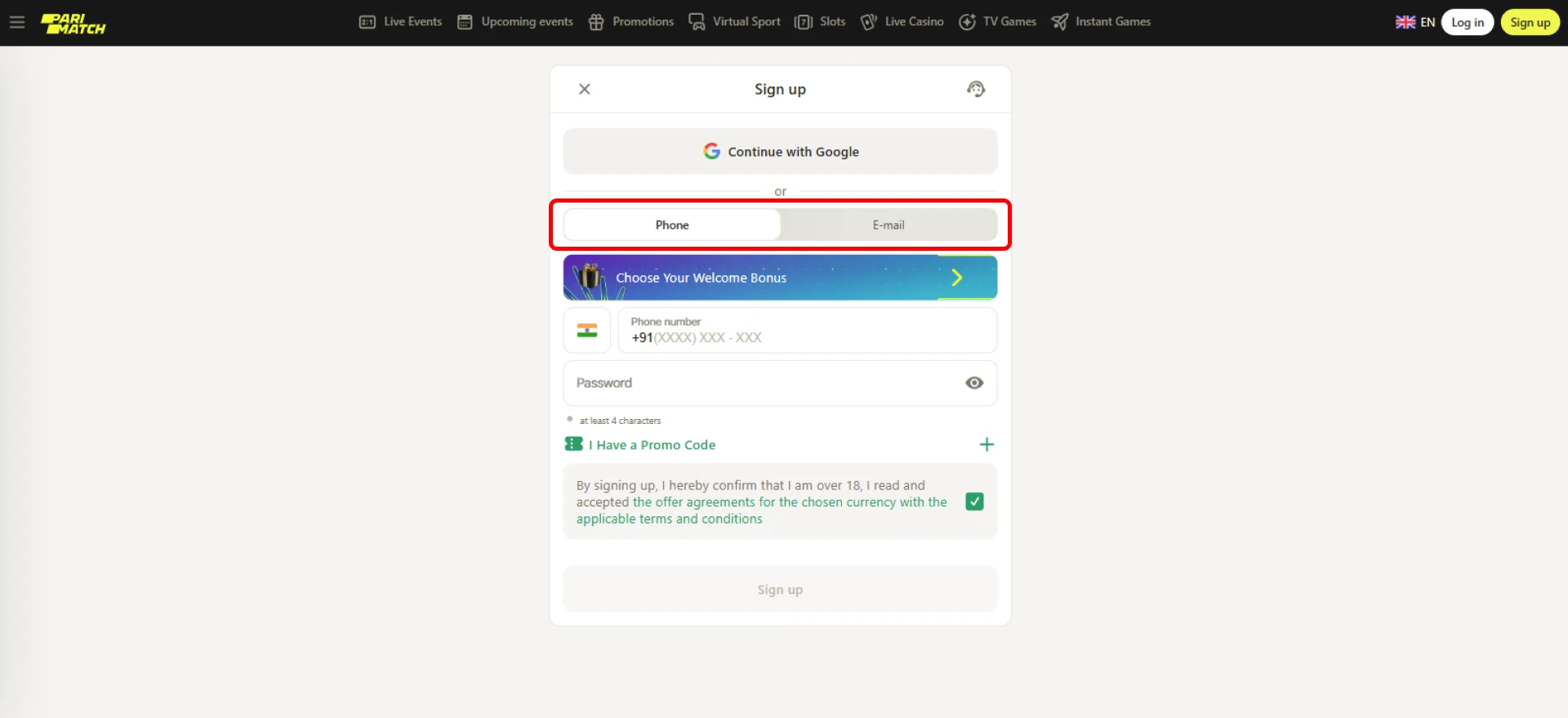Toggle the terms agreement checkbox
The image size is (1568, 718).
[974, 502]
